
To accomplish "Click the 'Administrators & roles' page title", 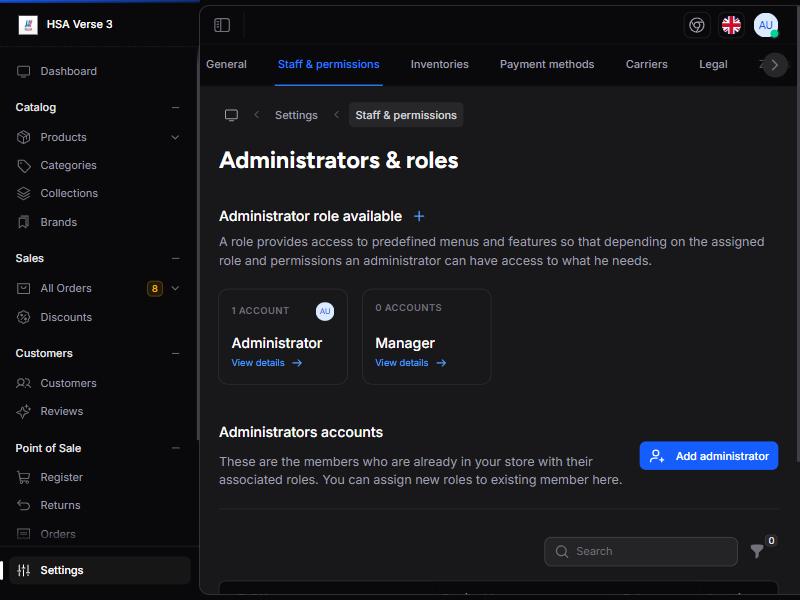I will tap(338, 160).
